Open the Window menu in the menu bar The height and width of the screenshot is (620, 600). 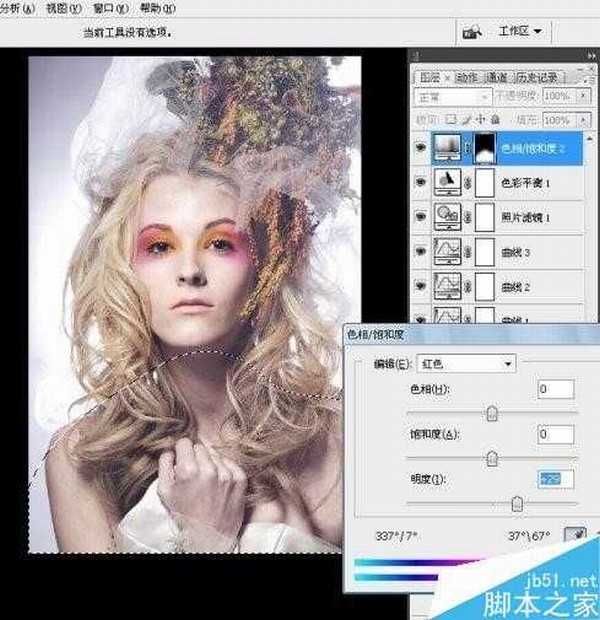[x=102, y=7]
